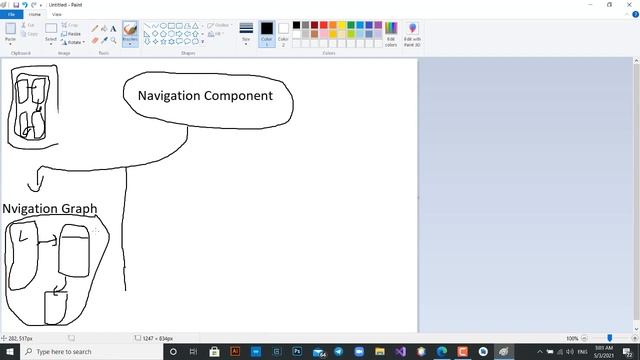The height and width of the screenshot is (360, 640).
Task: Select Color 1 foreground box
Action: click(267, 34)
